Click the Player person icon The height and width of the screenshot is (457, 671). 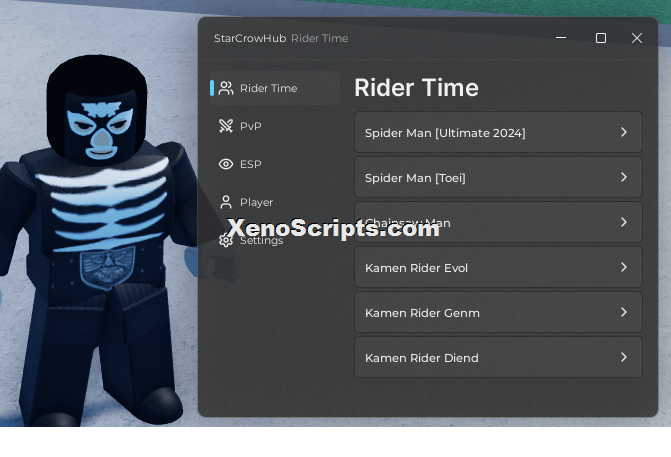226,202
